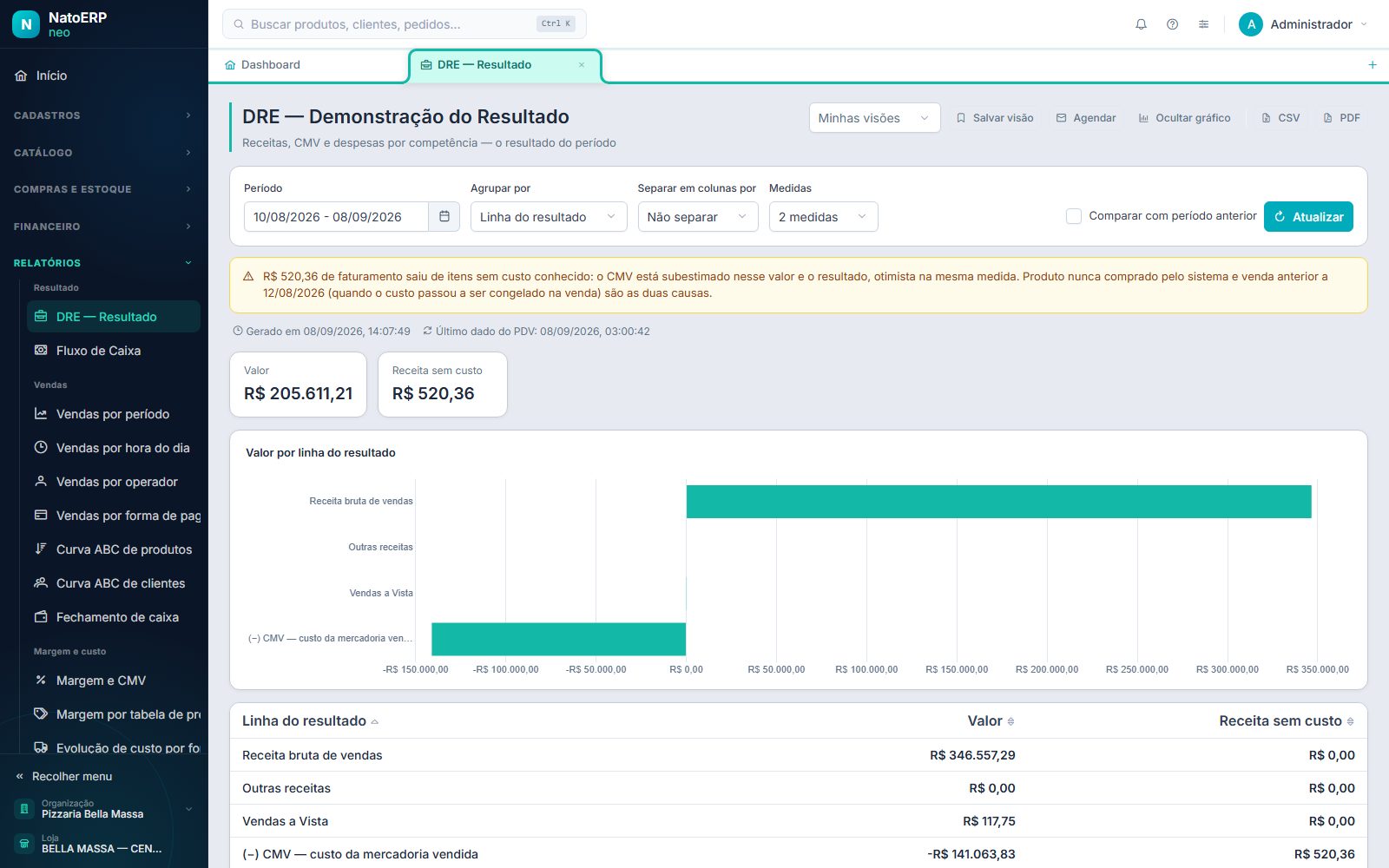Focus the search products, clients field

click(404, 24)
